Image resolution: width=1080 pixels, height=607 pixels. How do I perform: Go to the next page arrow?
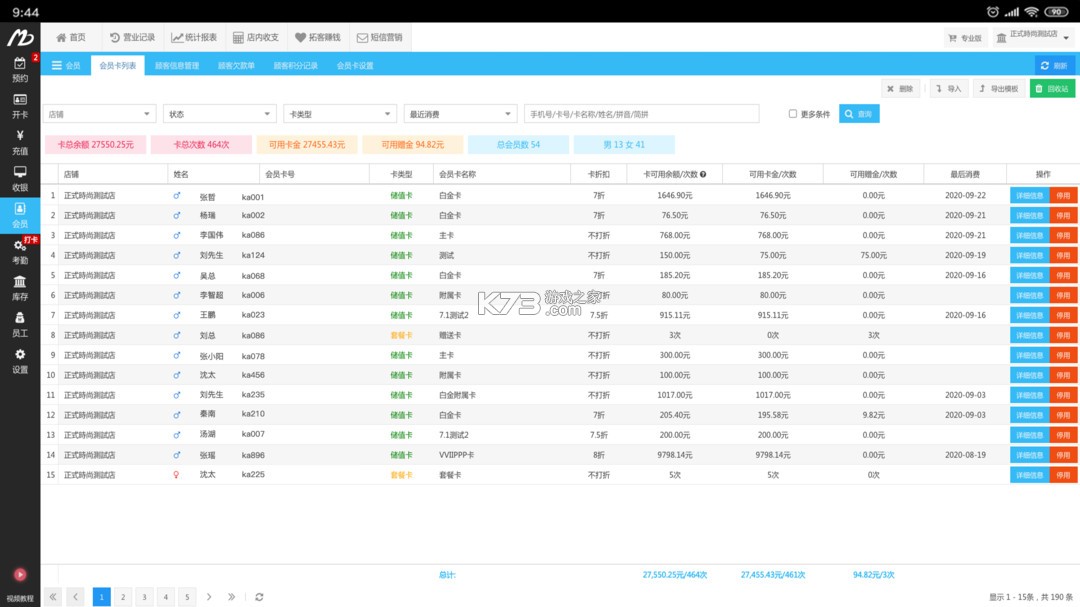[x=209, y=597]
